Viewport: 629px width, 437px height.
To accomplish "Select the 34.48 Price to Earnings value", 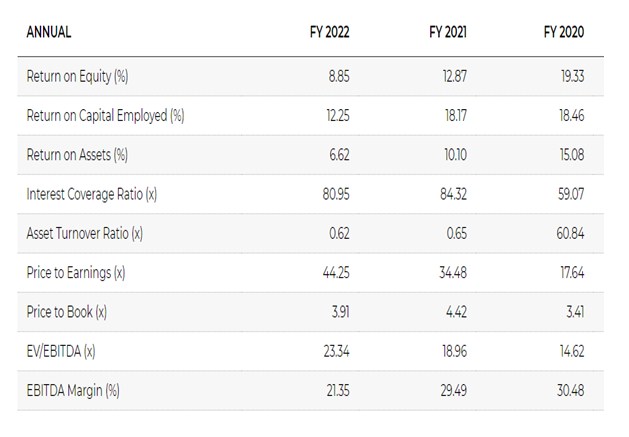I will coord(452,272).
